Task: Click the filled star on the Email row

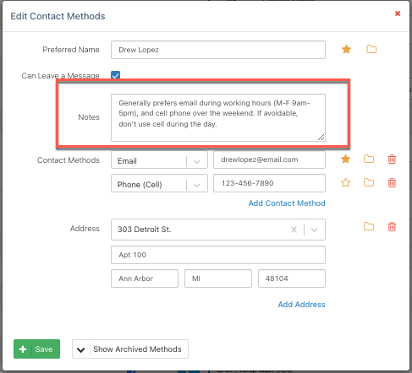Action: coord(346,159)
